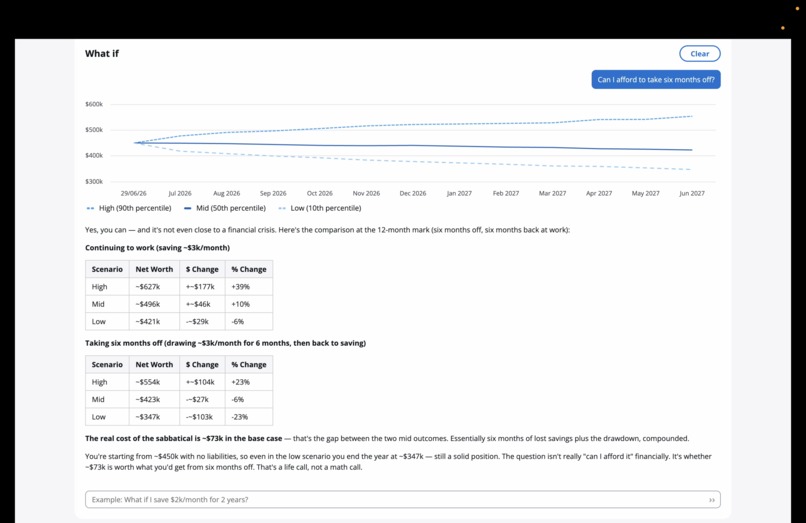Image resolution: width=806 pixels, height=523 pixels.
Task: Click the -23% change cell
Action: (249, 417)
